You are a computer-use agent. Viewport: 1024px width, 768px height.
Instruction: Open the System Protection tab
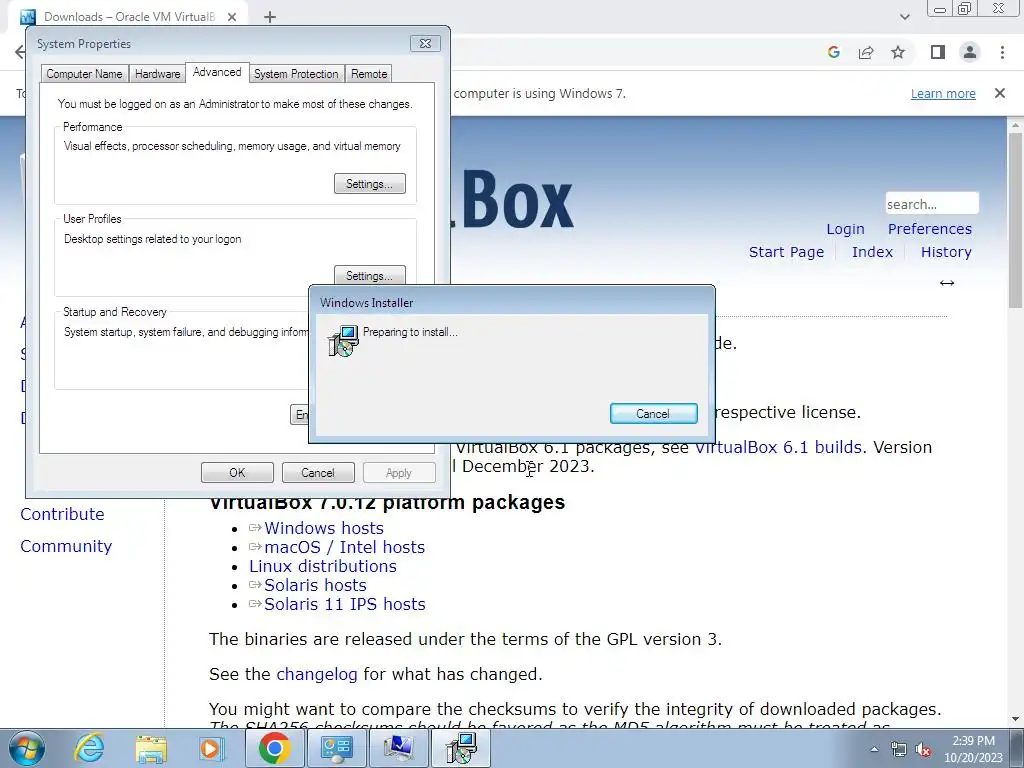296,74
